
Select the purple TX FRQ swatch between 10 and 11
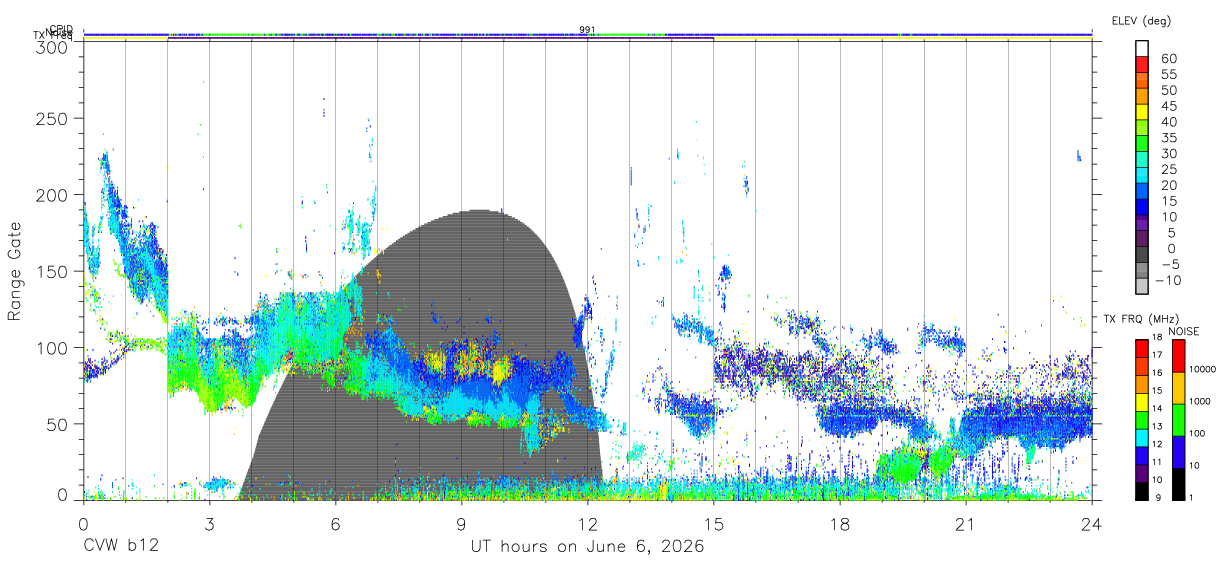tap(1141, 472)
